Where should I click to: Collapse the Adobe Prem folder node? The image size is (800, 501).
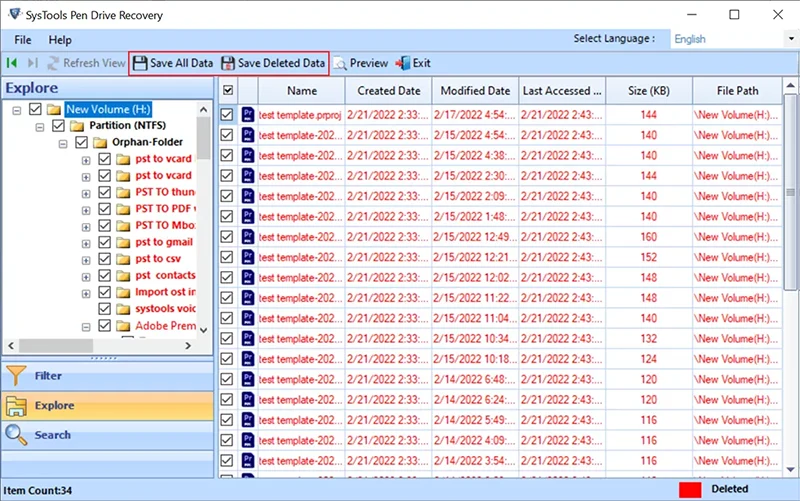pyautogui.click(x=86, y=327)
